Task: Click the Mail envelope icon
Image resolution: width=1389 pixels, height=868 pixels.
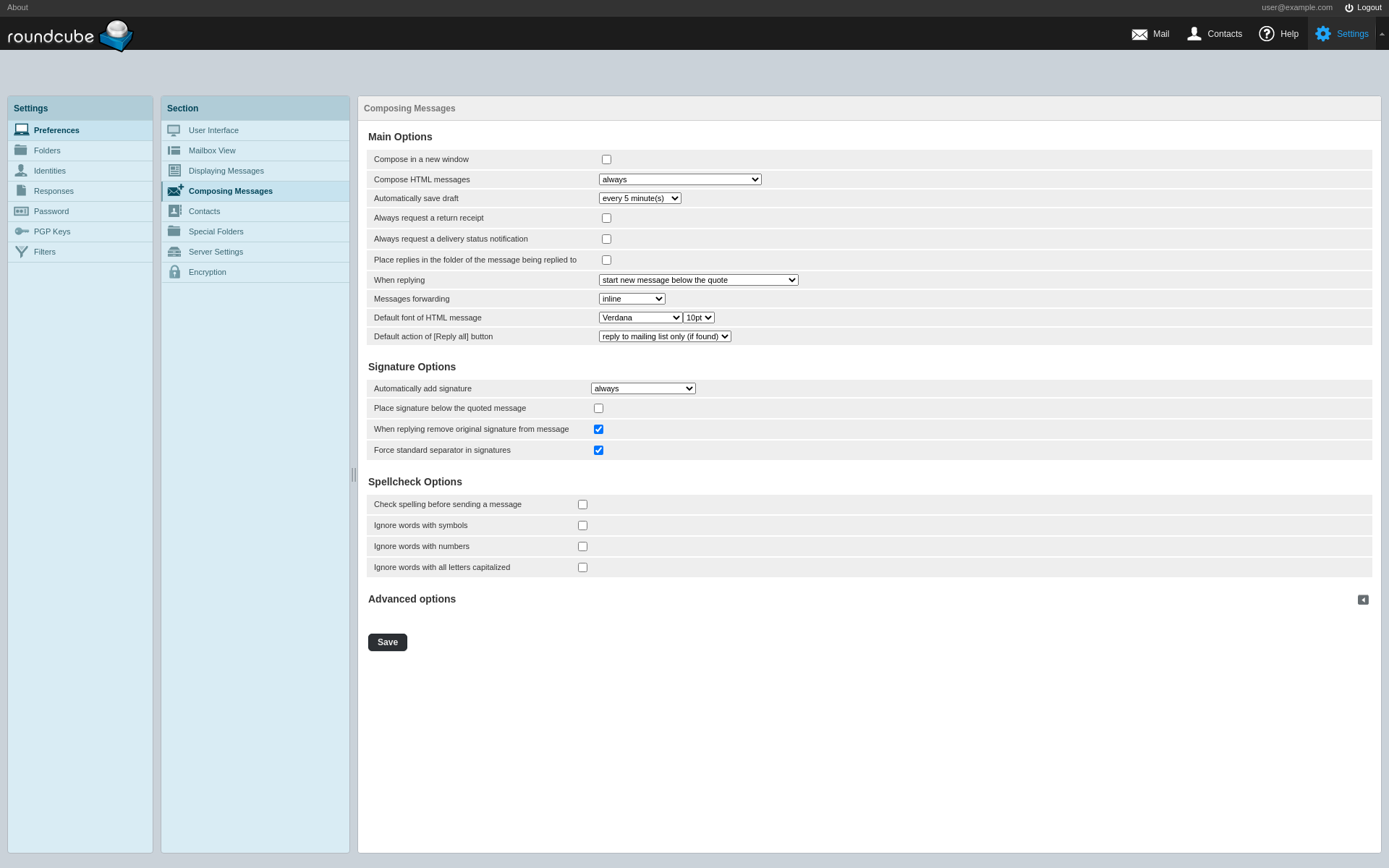Action: (x=1139, y=34)
